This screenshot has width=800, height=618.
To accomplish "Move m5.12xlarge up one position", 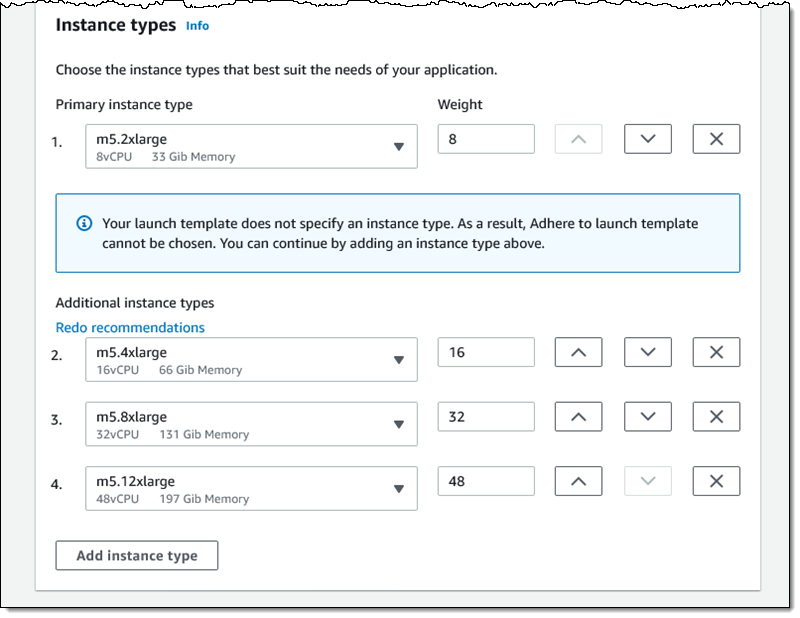I will 578,481.
